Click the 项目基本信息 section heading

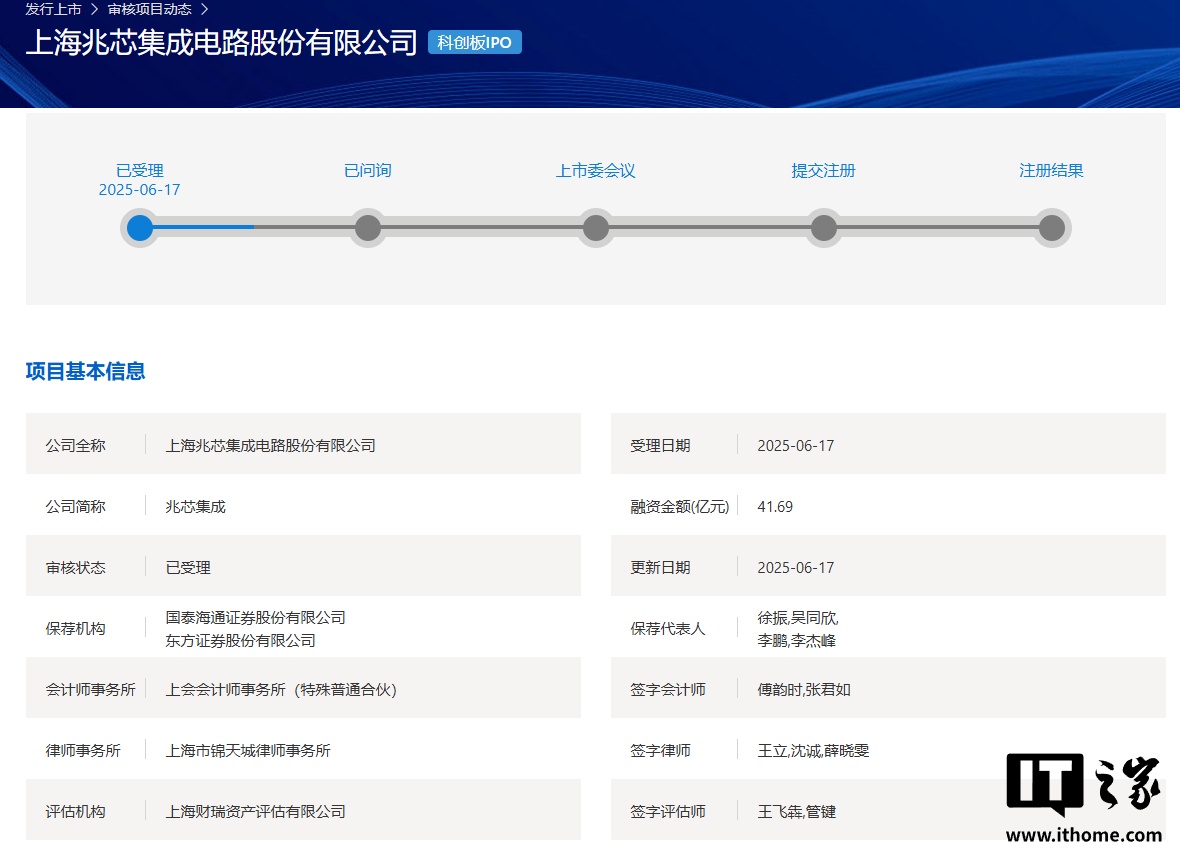tap(86, 371)
